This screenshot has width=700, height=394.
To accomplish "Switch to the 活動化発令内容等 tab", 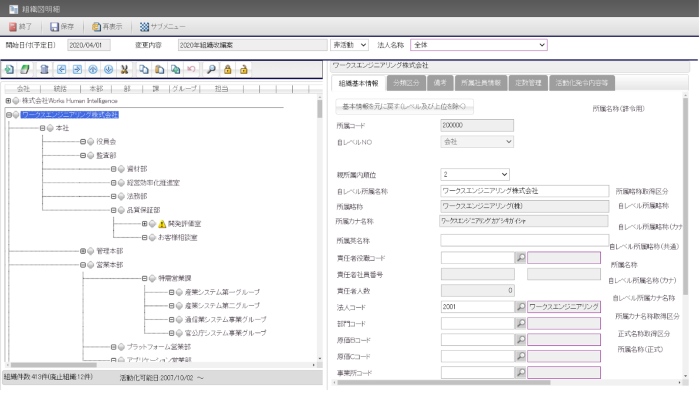I will (x=582, y=83).
